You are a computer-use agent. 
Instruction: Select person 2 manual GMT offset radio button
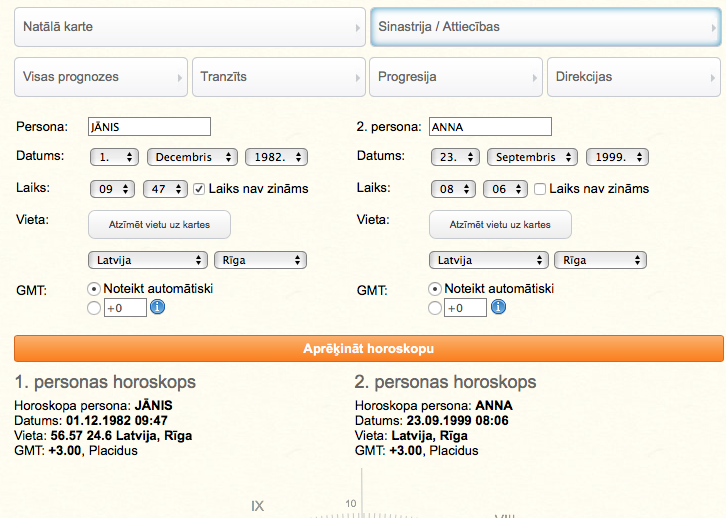point(434,308)
